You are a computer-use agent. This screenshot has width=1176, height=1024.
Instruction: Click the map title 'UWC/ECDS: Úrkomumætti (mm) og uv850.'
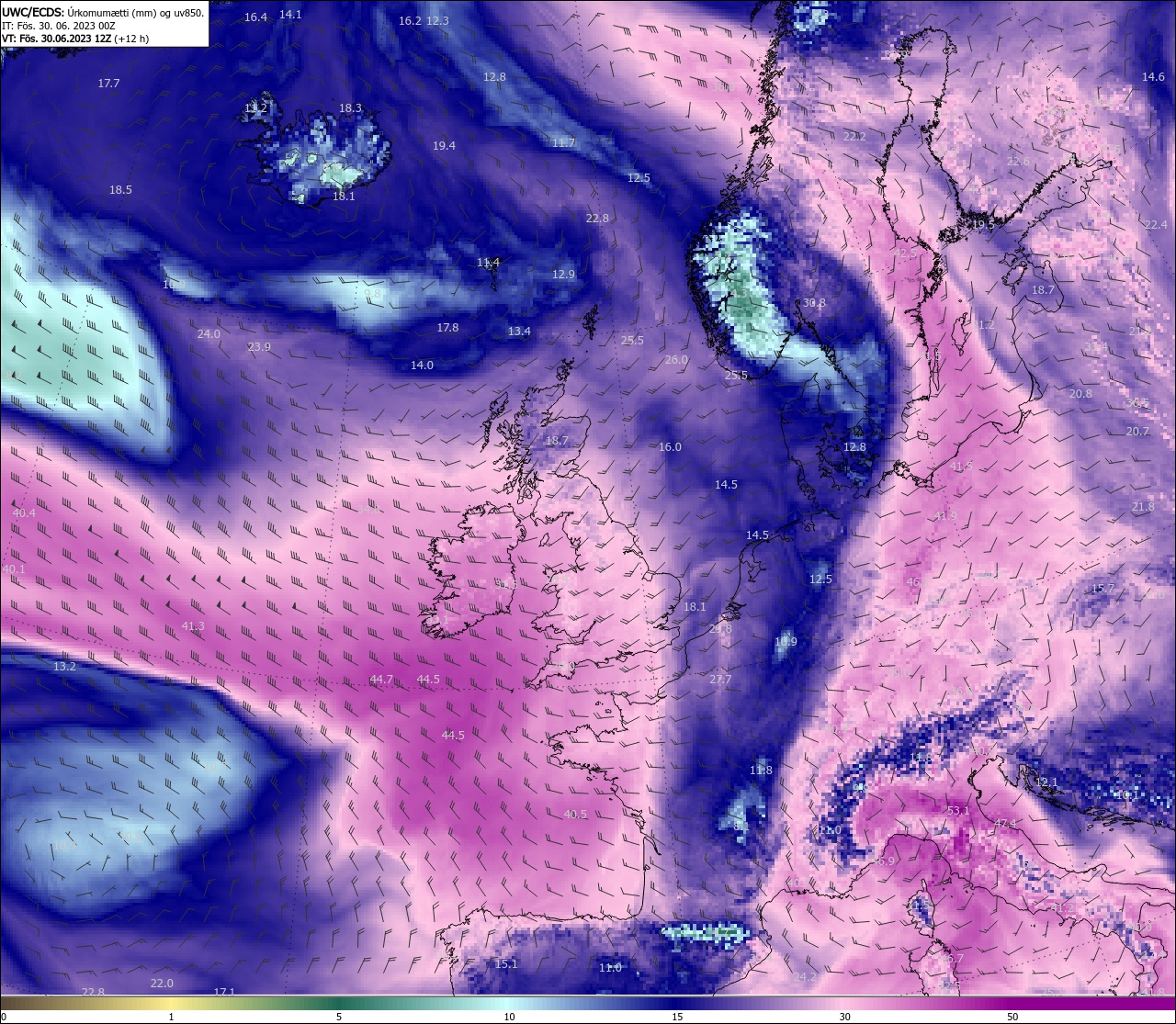pyautogui.click(x=103, y=12)
